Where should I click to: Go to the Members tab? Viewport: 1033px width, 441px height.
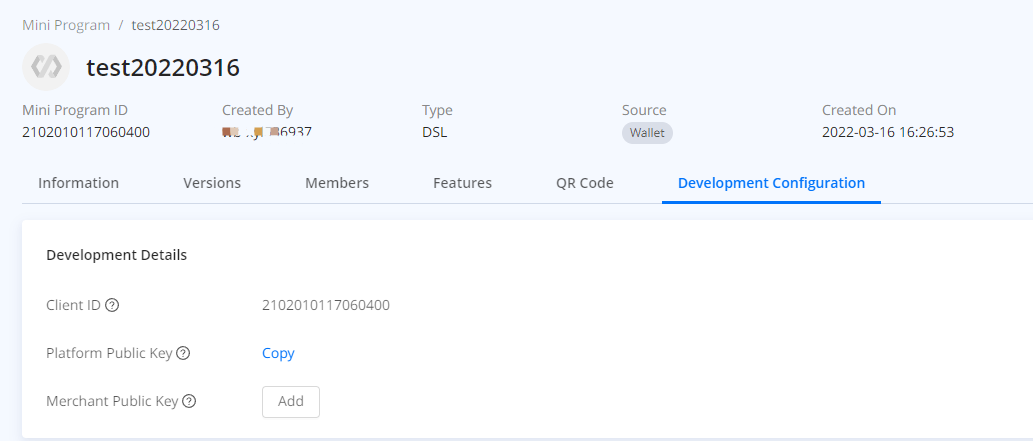[x=337, y=183]
